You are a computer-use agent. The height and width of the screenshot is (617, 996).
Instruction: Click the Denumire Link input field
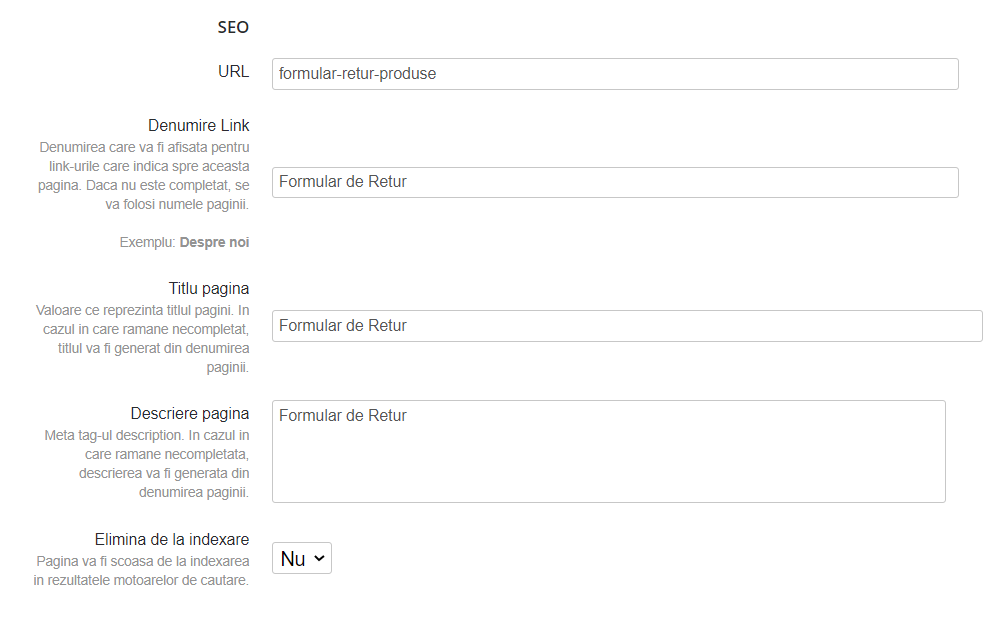[x=613, y=182]
